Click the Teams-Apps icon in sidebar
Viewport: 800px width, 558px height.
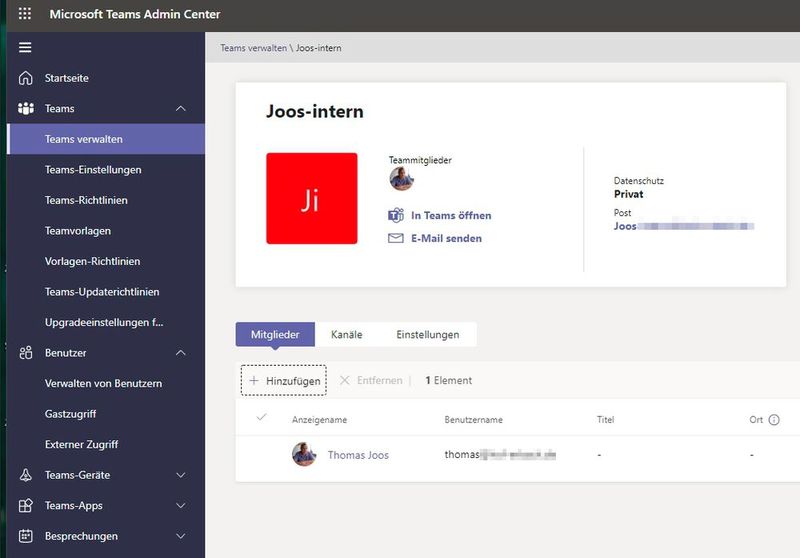pyautogui.click(x=26, y=505)
